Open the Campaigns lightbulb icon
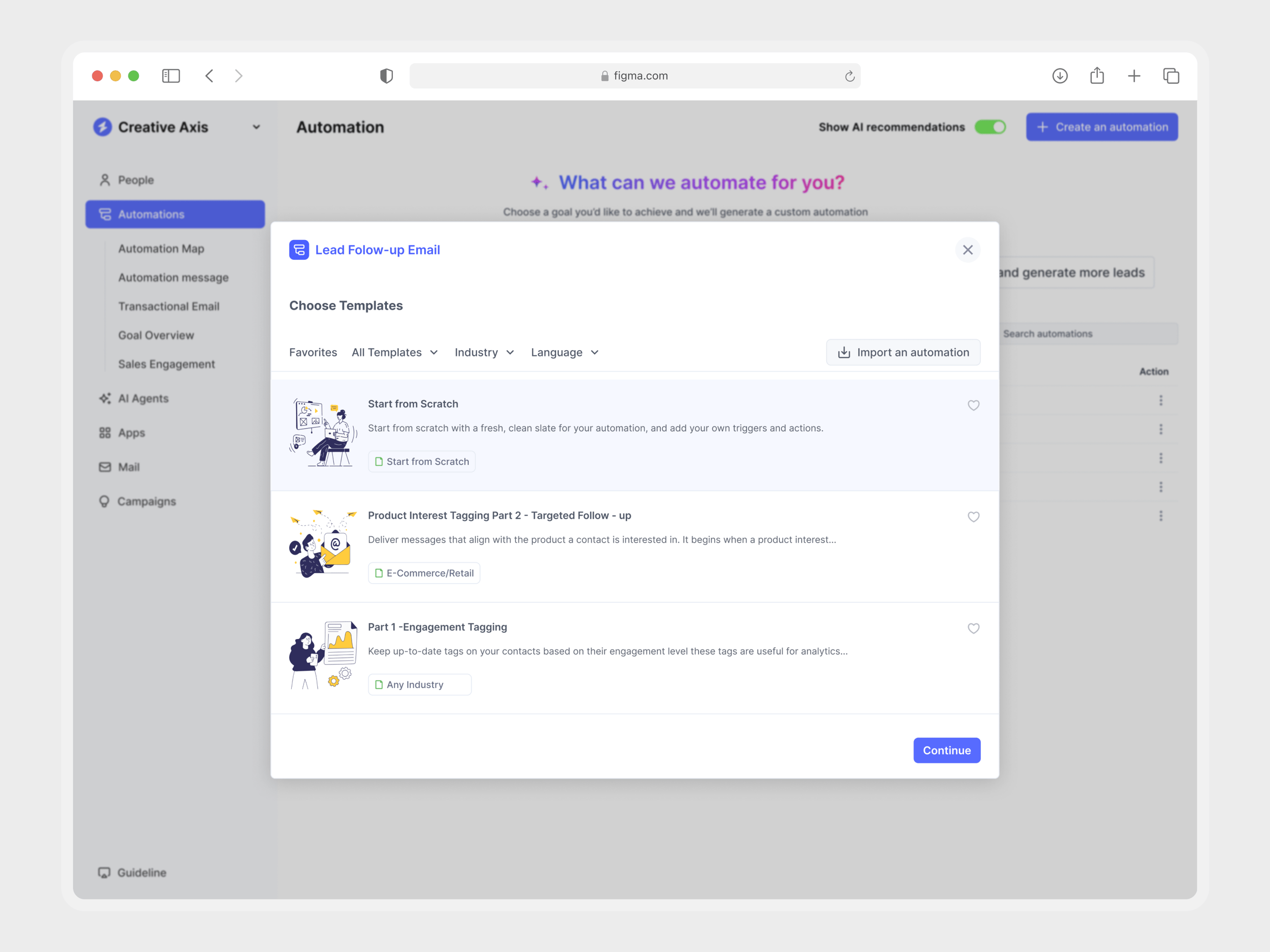1270x952 pixels. pos(105,501)
